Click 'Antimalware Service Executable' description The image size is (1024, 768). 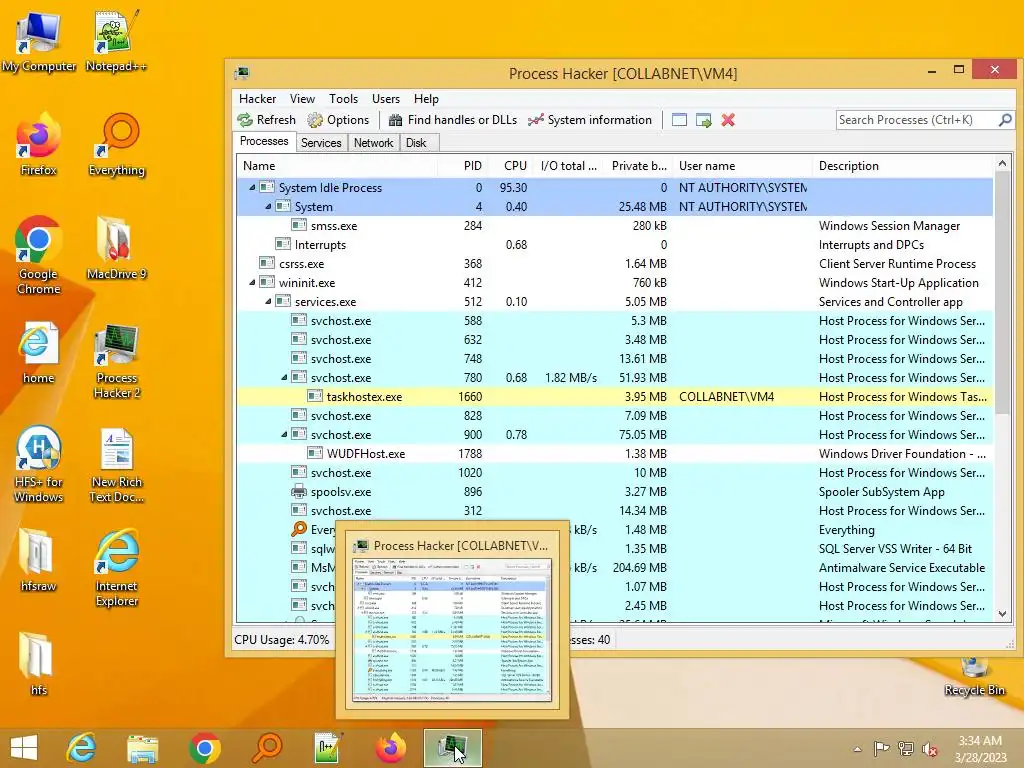(x=902, y=568)
